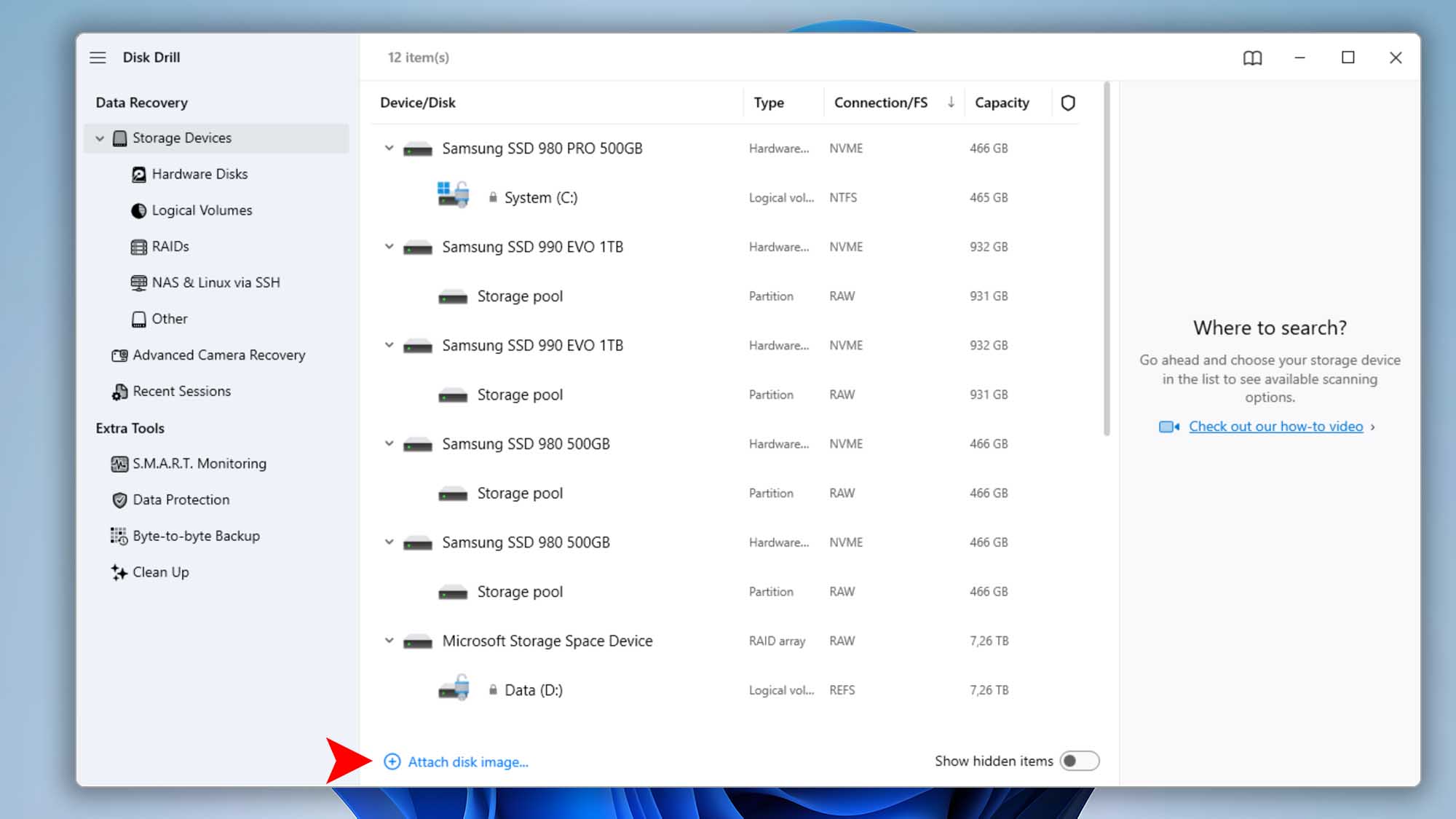The width and height of the screenshot is (1456, 819).
Task: Click the Logical Volumes pie icon
Action: tap(138, 210)
